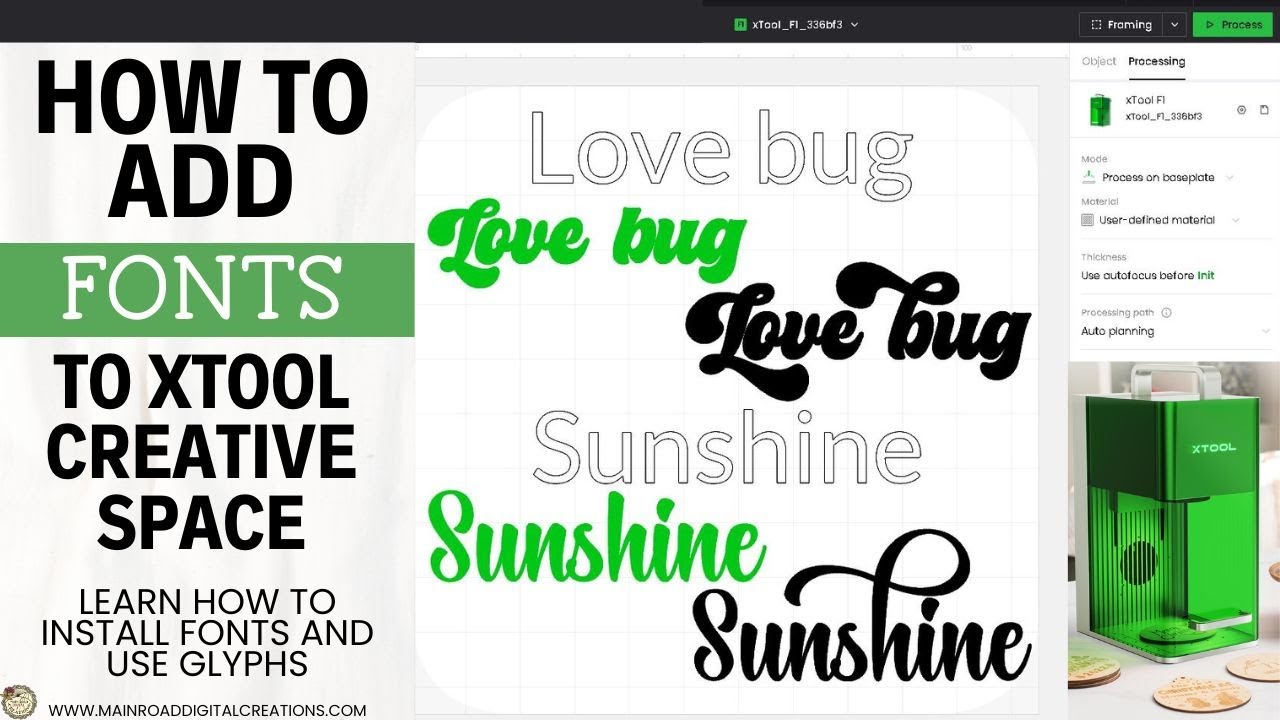1280x720 pixels.
Task: Open the User-defined material dropdown
Action: point(1160,220)
